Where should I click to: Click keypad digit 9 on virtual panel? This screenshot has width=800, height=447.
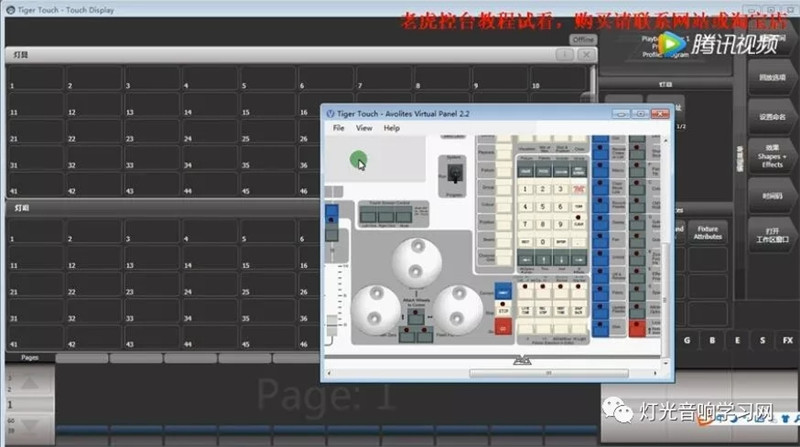point(560,224)
